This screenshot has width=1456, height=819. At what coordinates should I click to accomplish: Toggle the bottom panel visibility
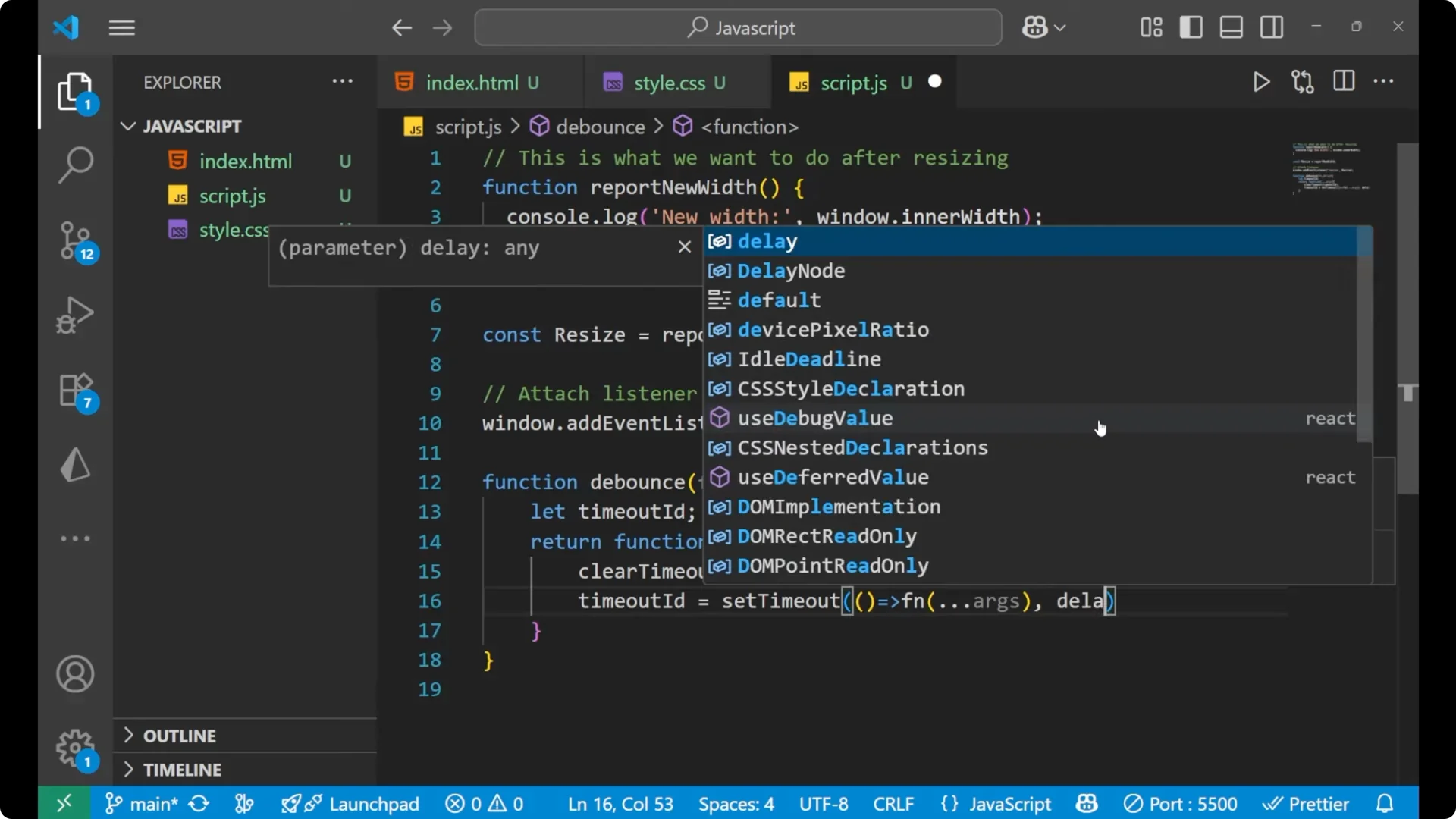pyautogui.click(x=1230, y=27)
